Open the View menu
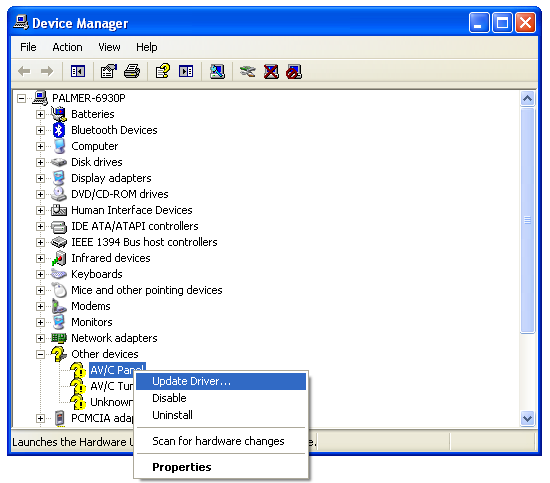Viewport: 550px width, 483px height. pos(109,47)
